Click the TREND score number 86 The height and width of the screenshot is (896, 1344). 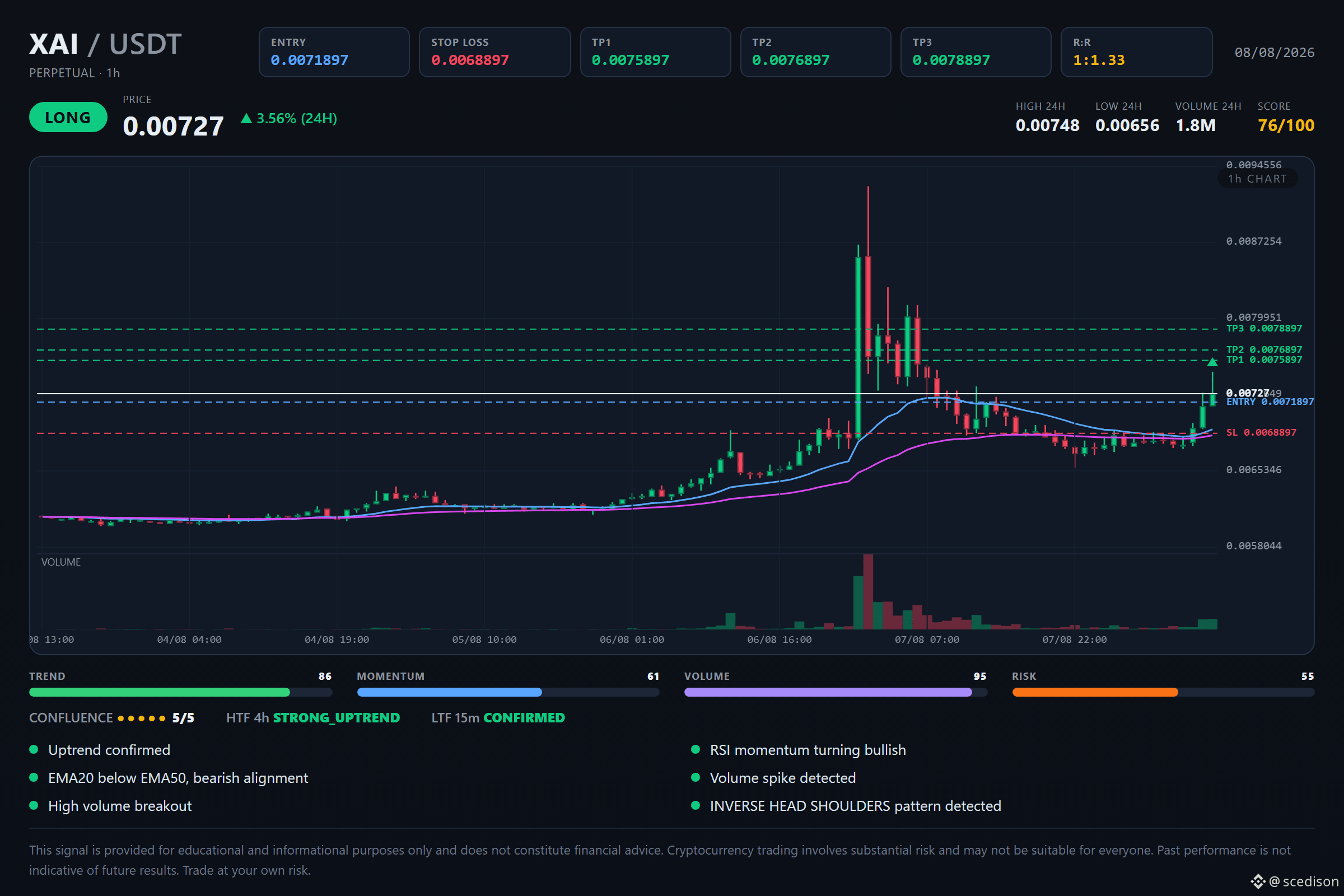pyautogui.click(x=325, y=676)
